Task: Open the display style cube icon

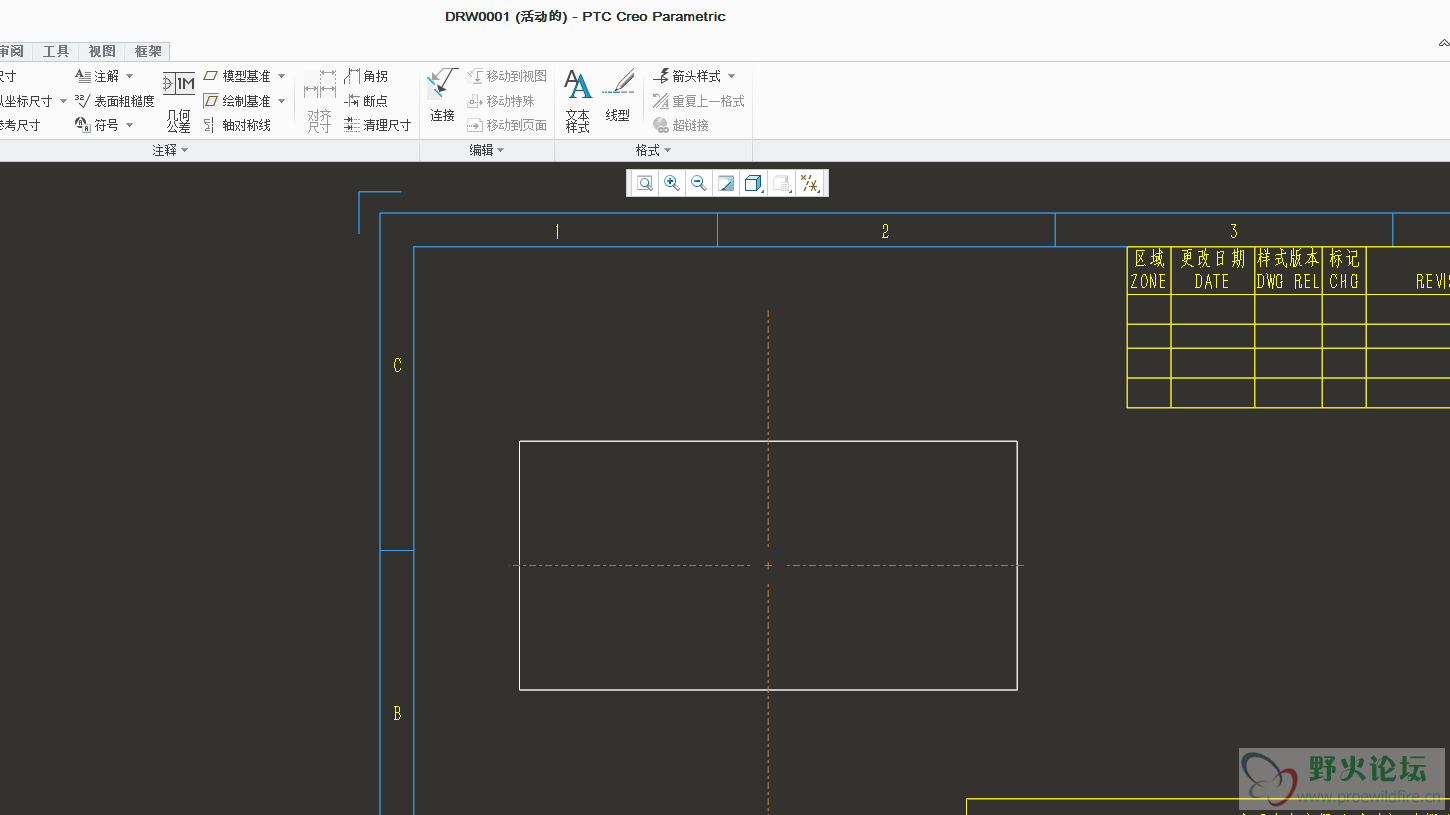Action: [x=754, y=183]
